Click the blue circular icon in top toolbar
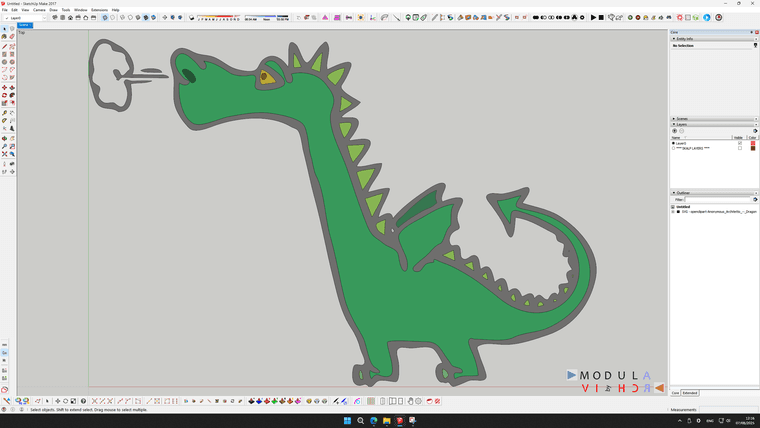The height and width of the screenshot is (428, 760). [707, 17]
